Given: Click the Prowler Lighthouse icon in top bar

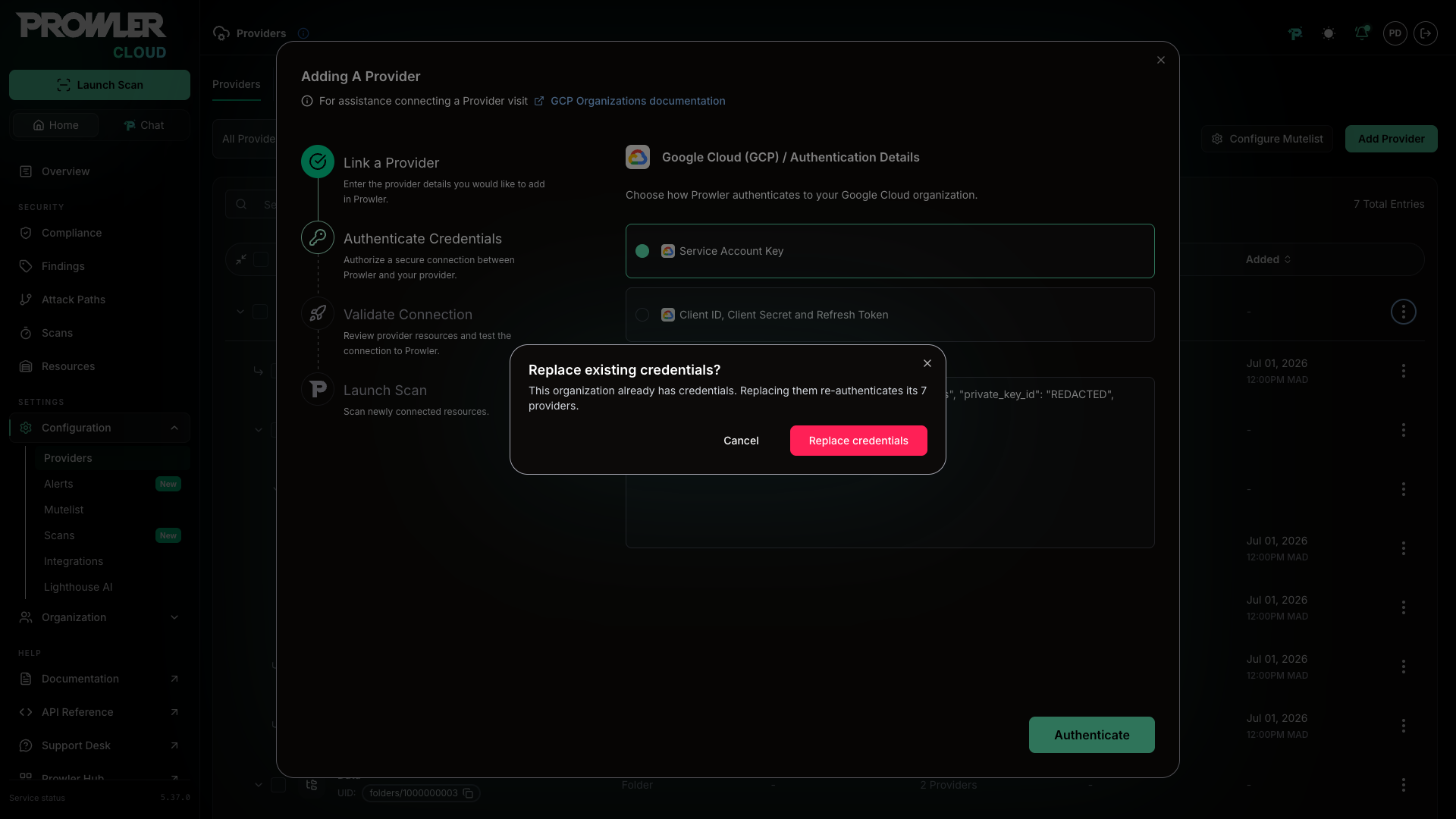Looking at the screenshot, I should click(1295, 33).
